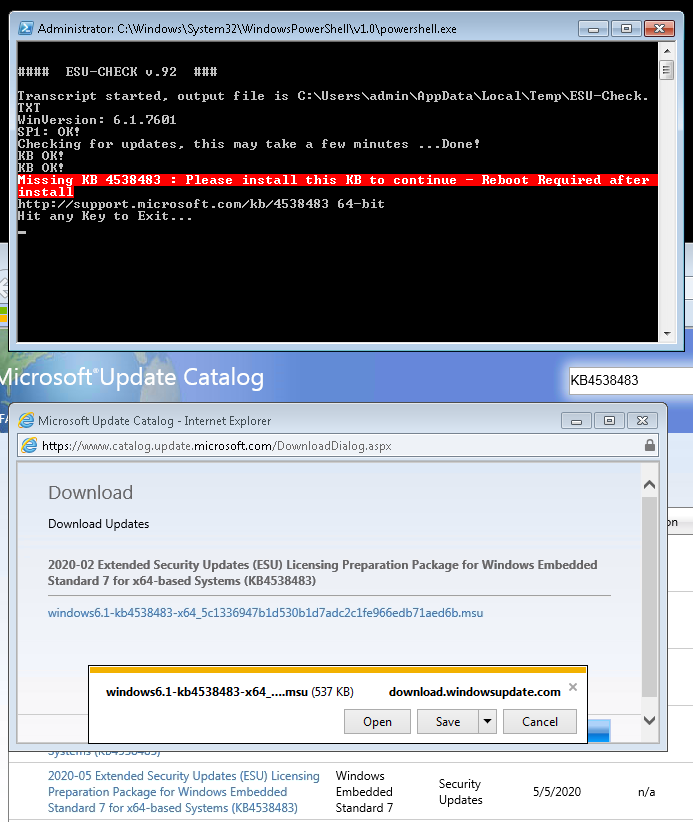693x822 pixels.
Task: Click the 5/5/2020 date cell
Action: 557,792
